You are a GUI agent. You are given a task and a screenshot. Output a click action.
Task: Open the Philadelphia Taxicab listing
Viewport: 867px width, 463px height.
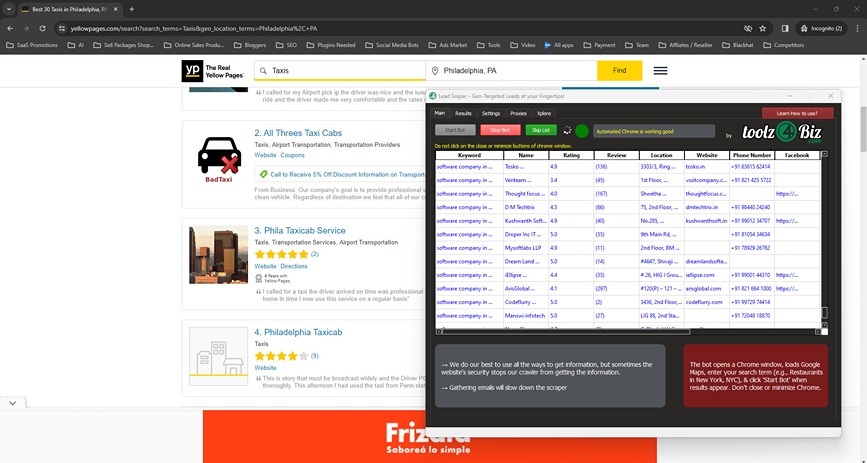[x=298, y=332]
